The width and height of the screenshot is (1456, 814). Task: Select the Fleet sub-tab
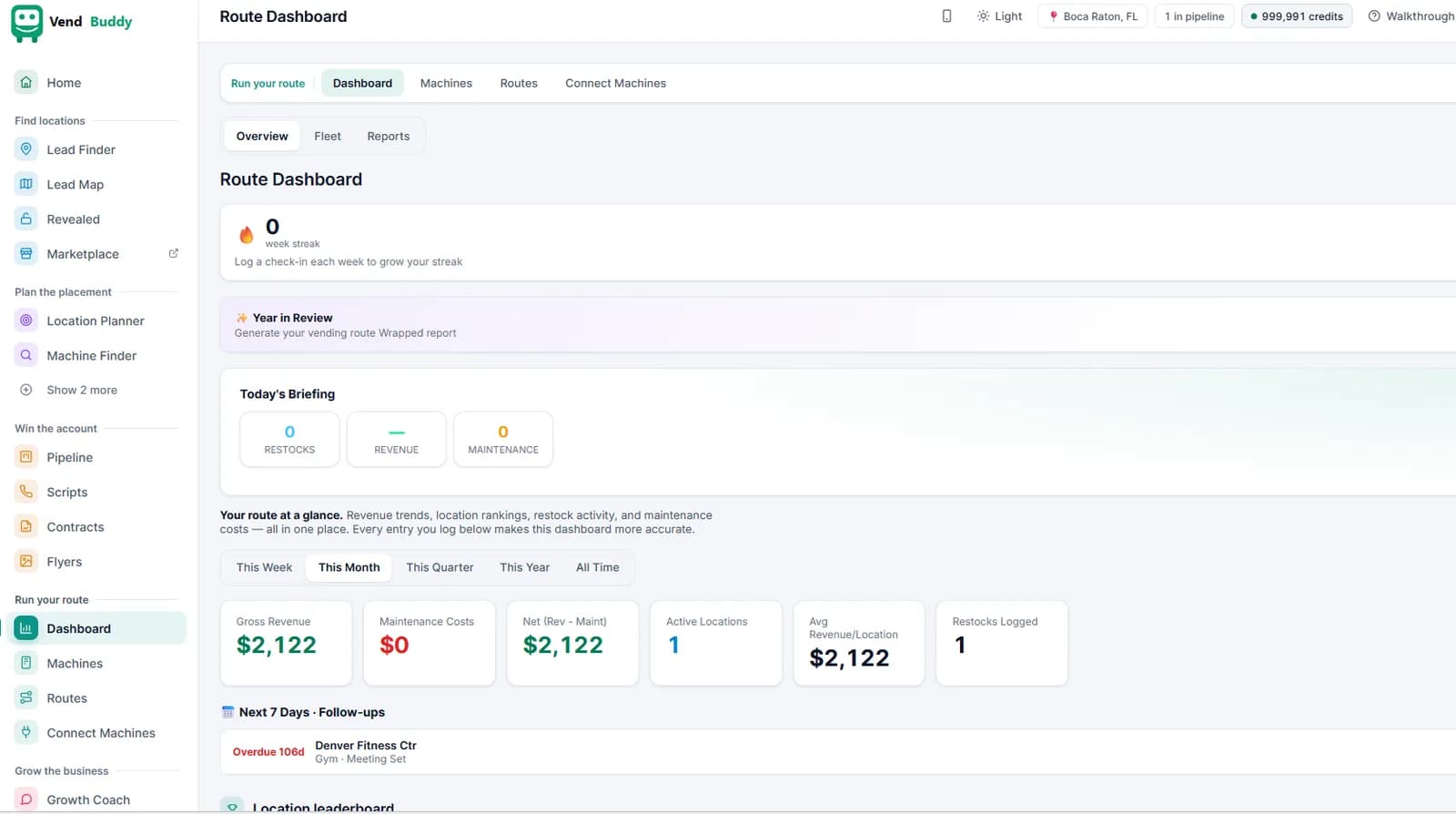[328, 136]
